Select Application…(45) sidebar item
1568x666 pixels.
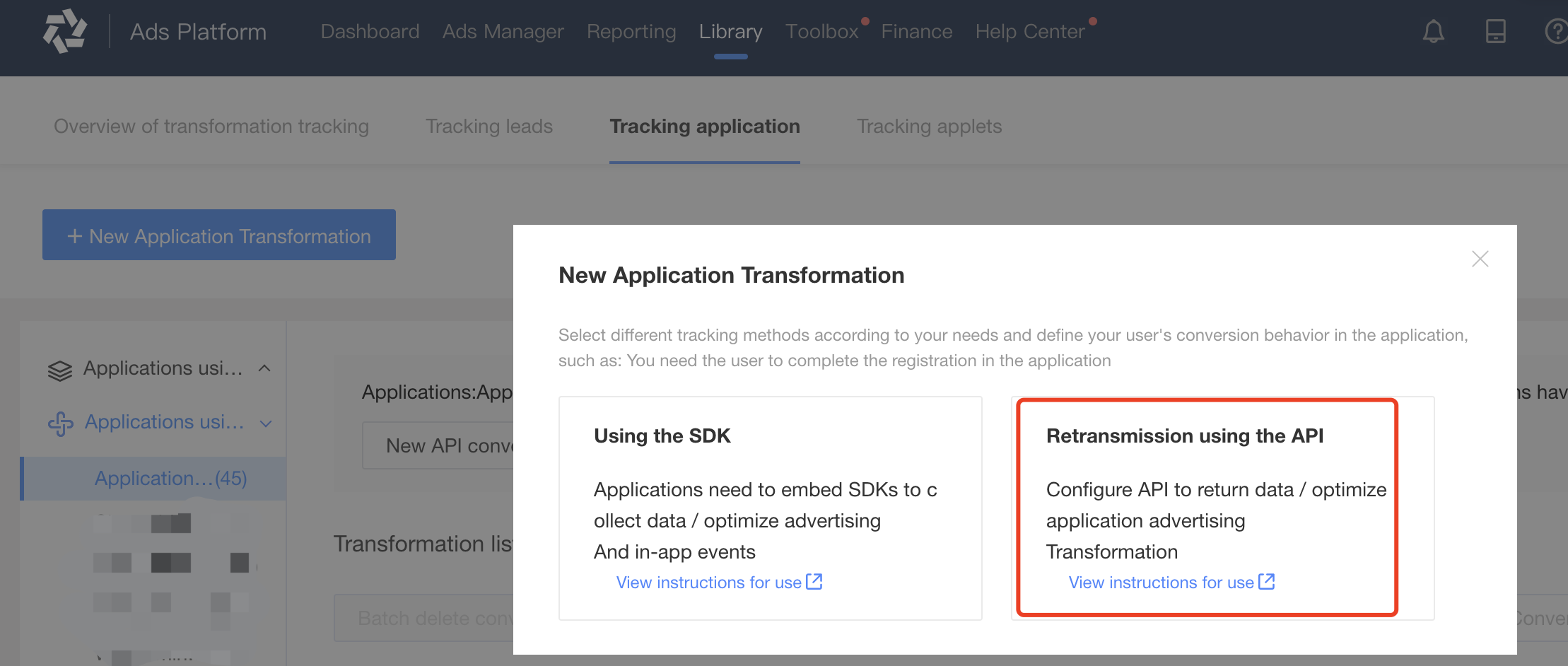click(154, 479)
